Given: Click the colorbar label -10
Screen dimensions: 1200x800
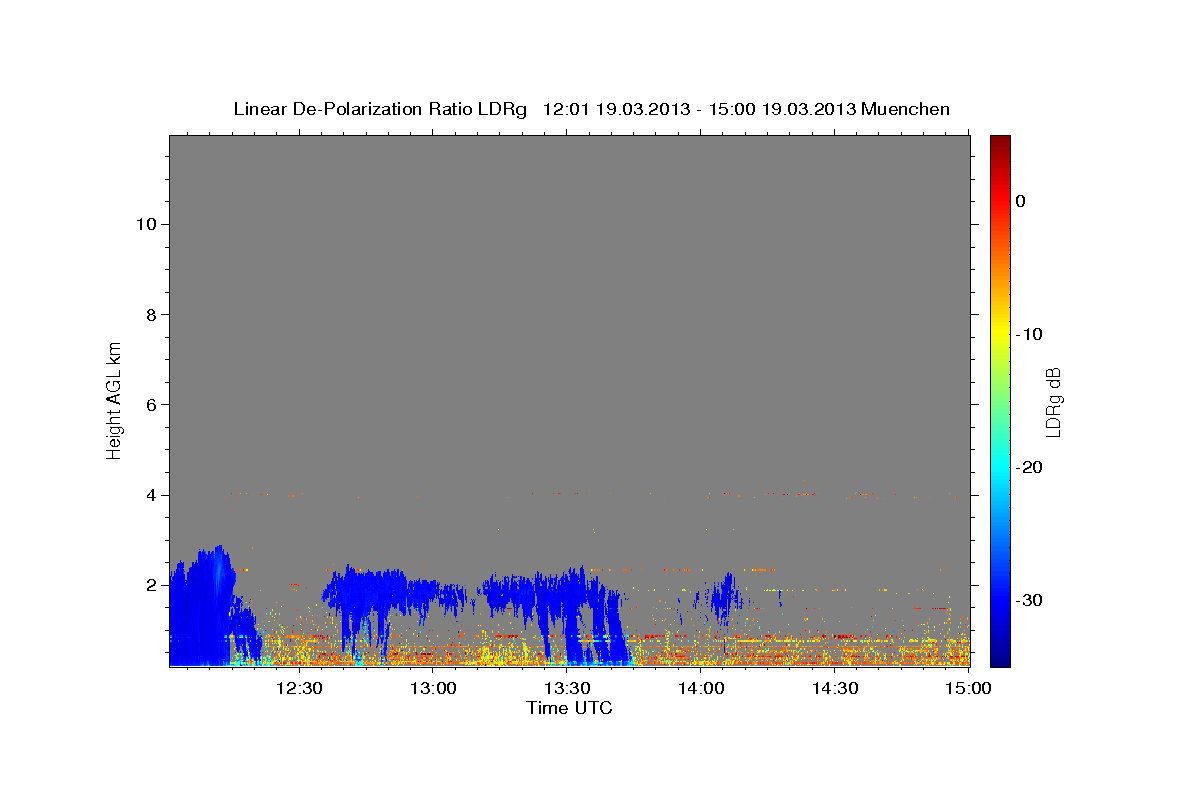Looking at the screenshot, I should (1030, 334).
